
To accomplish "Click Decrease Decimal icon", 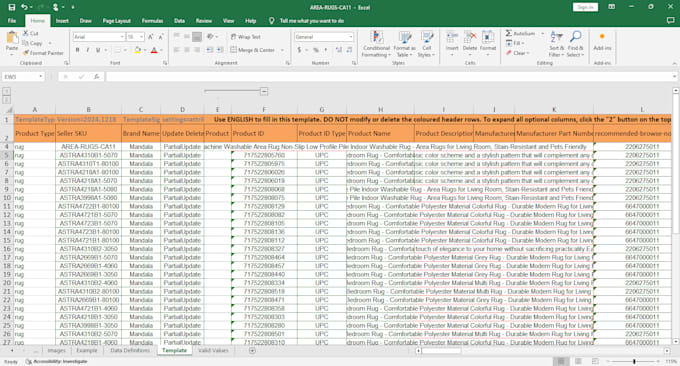I will coord(349,50).
